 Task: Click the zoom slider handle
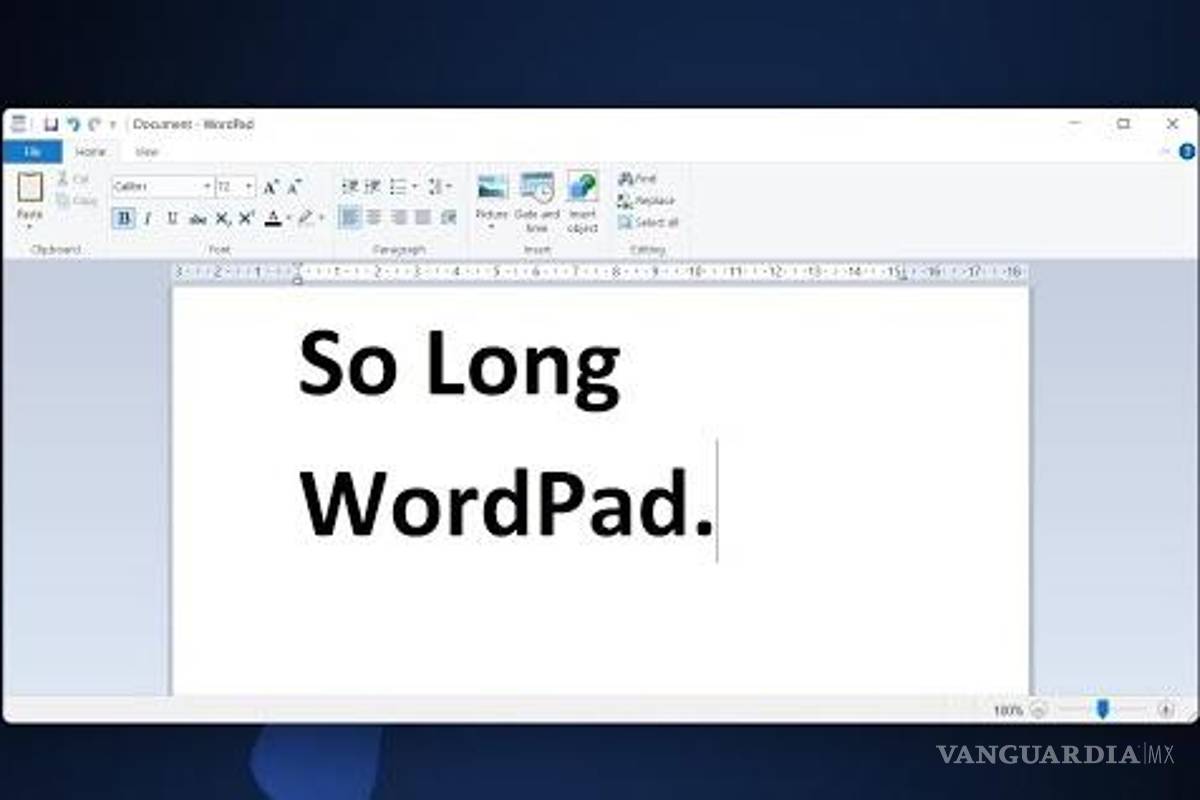coord(1102,709)
